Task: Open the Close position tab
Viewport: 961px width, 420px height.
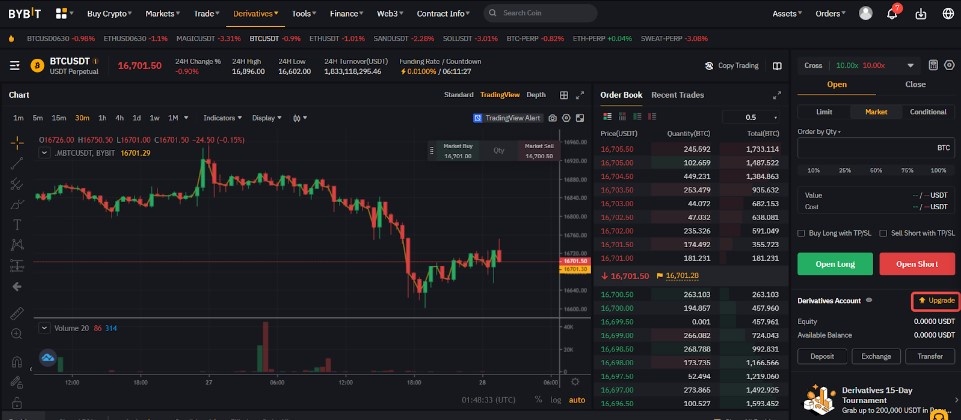Action: 915,85
